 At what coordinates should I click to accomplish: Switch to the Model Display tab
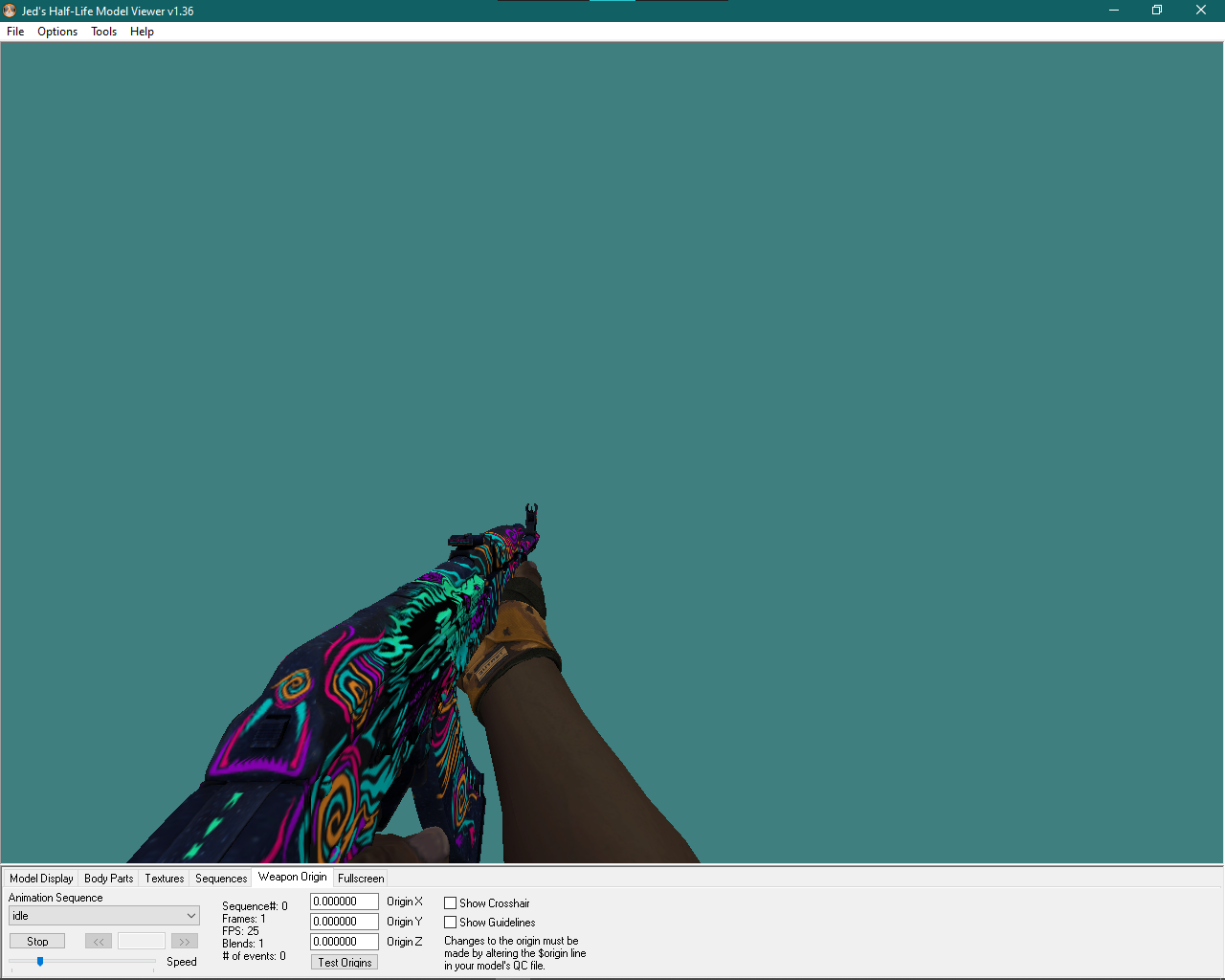coord(41,879)
